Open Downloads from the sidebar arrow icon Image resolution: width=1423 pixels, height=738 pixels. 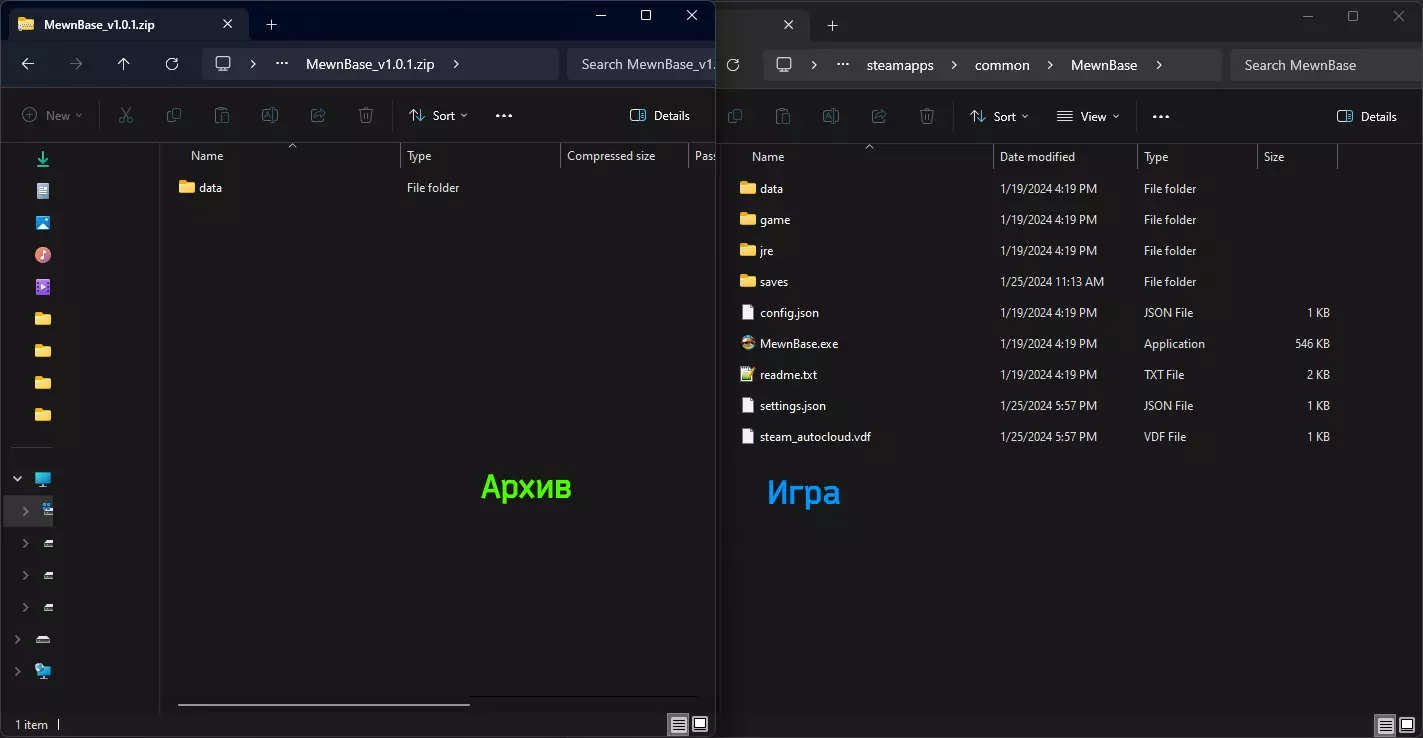pyautogui.click(x=43, y=159)
